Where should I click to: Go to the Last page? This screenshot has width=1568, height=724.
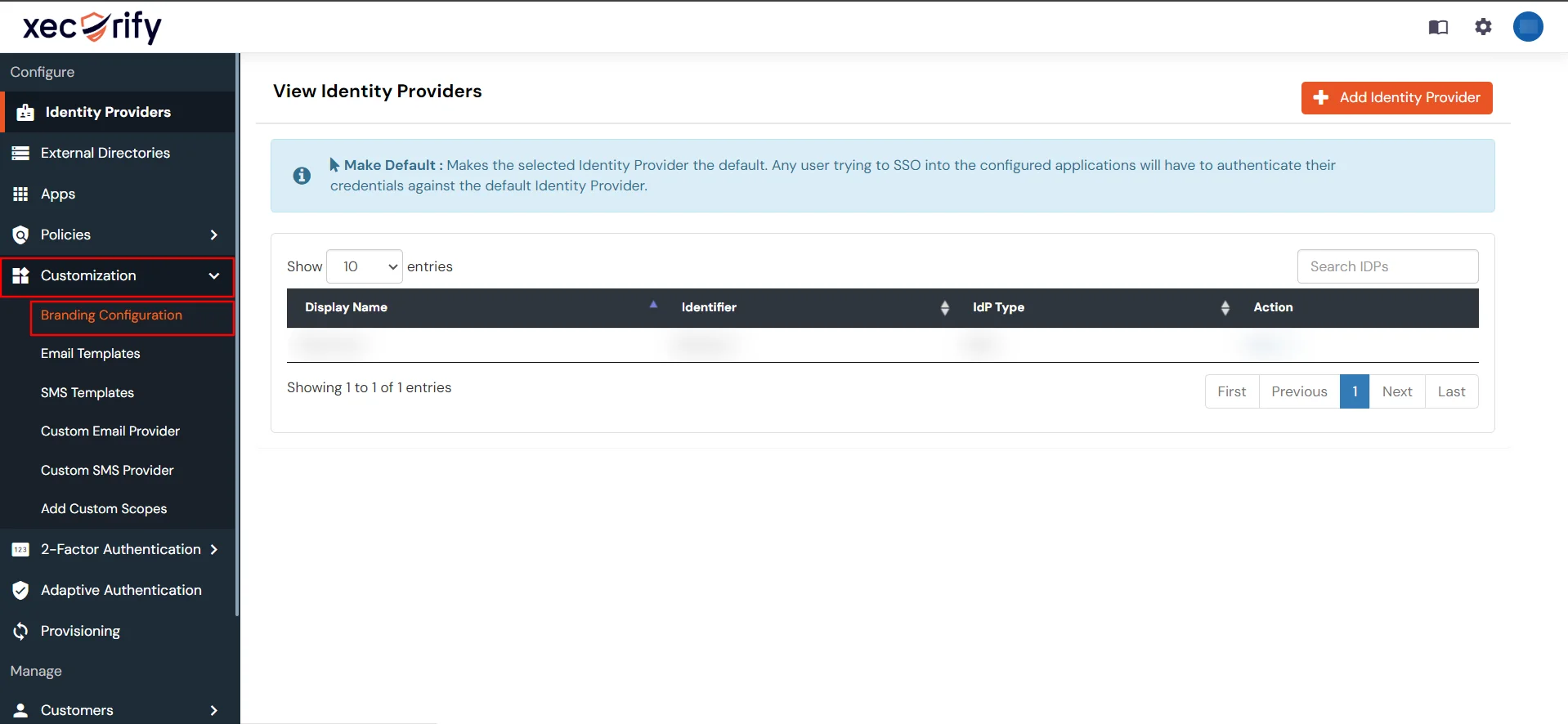pos(1452,391)
